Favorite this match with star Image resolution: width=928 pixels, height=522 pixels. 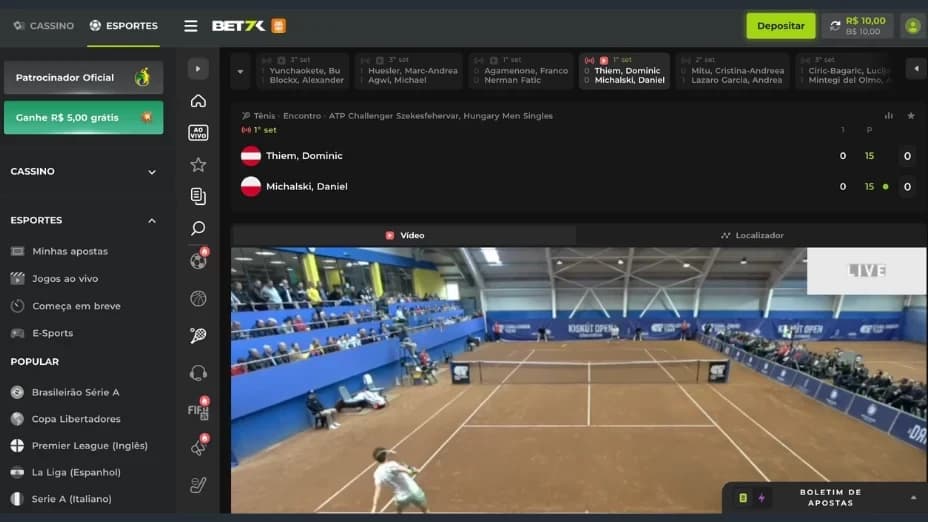[911, 115]
